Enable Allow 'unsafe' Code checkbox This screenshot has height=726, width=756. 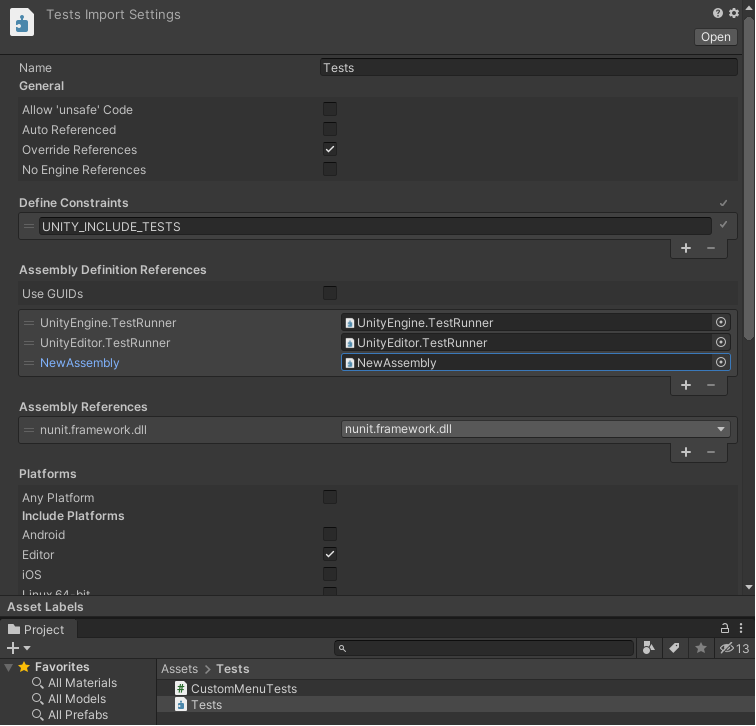[x=330, y=109]
